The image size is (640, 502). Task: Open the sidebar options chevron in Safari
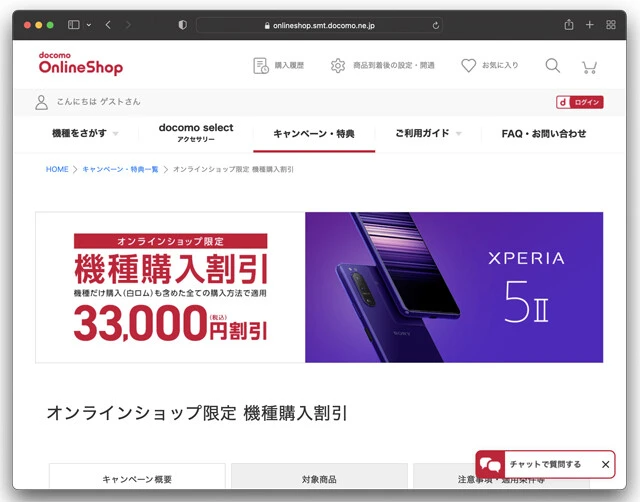point(89,25)
